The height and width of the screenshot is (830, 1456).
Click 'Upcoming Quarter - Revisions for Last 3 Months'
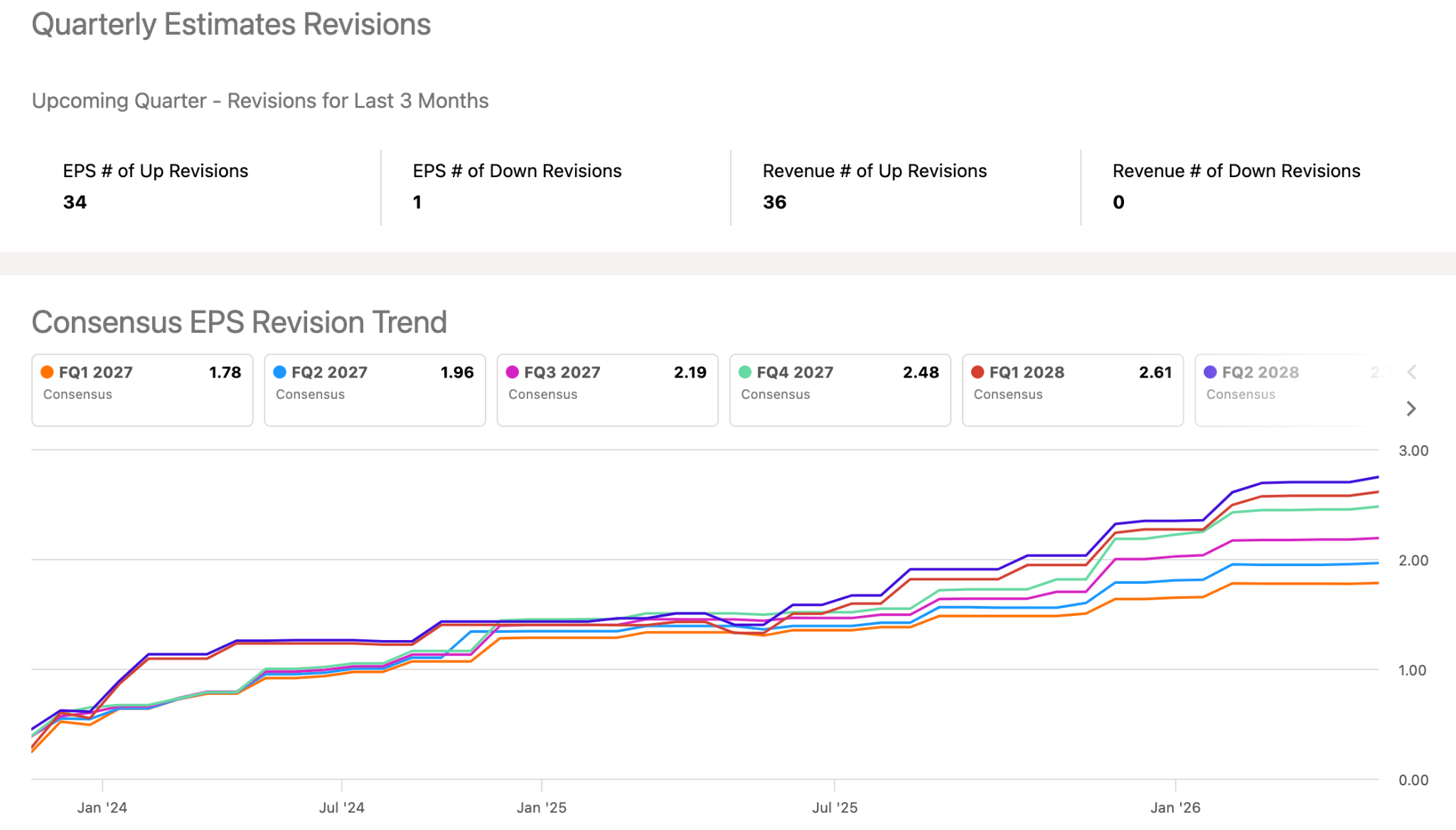[260, 101]
